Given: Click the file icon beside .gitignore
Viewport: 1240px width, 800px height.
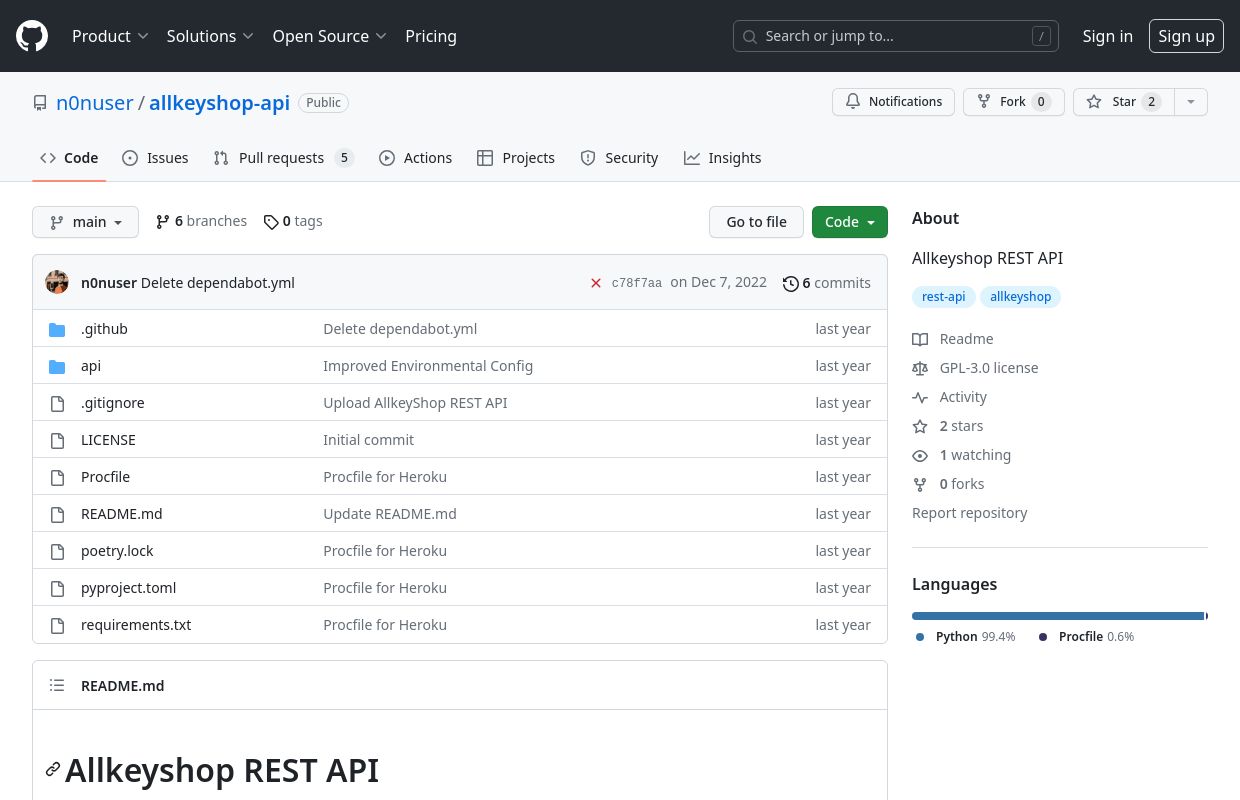Looking at the screenshot, I should coord(57,403).
